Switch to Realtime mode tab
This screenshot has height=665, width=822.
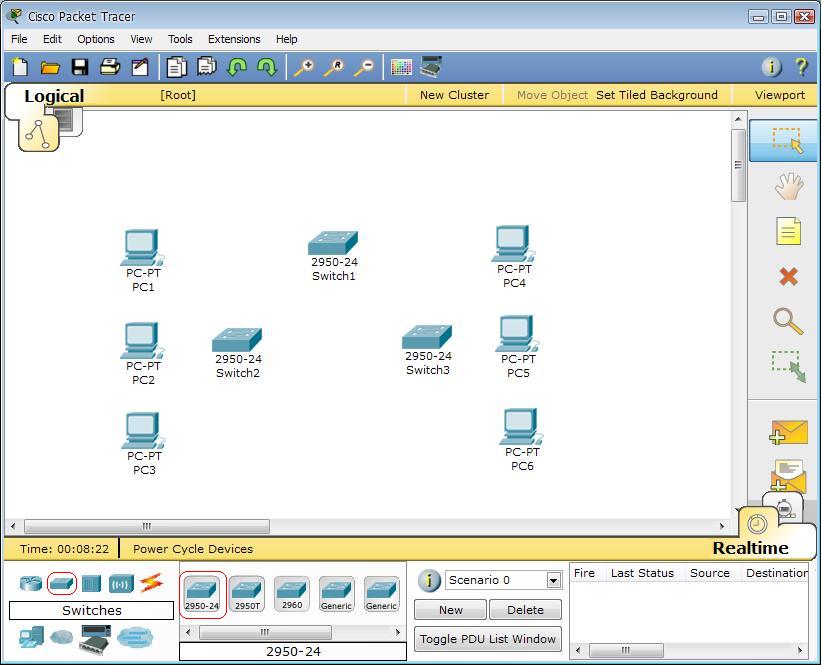pyautogui.click(x=750, y=548)
